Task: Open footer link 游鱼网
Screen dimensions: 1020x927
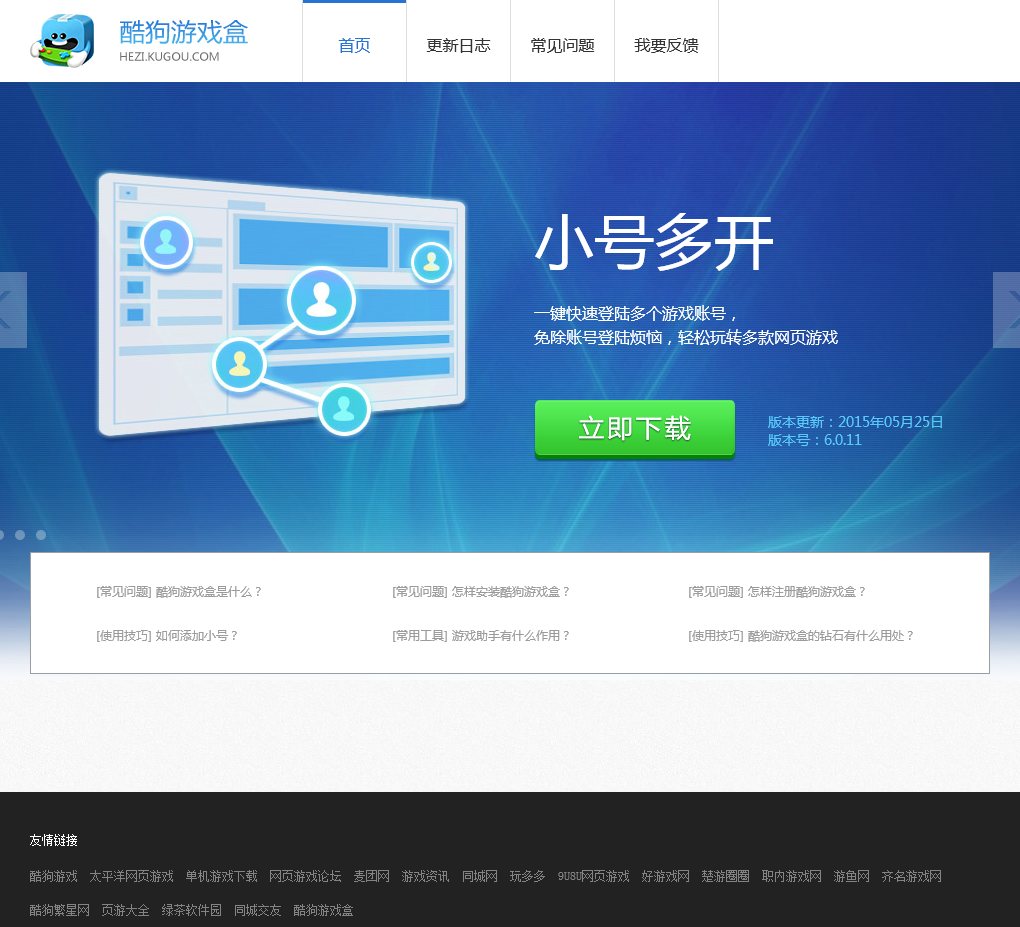Action: pos(852,876)
